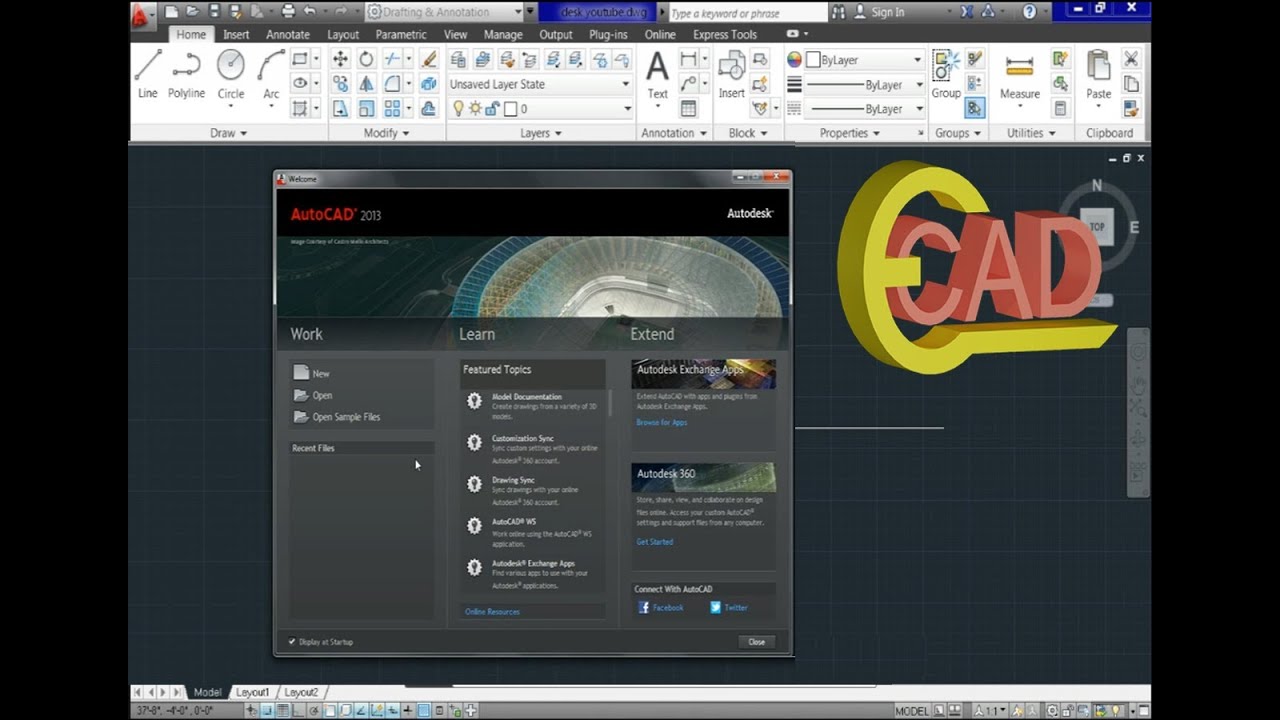Open the Manage ribbon tab
Screen dimensions: 1280x720
coord(503,34)
